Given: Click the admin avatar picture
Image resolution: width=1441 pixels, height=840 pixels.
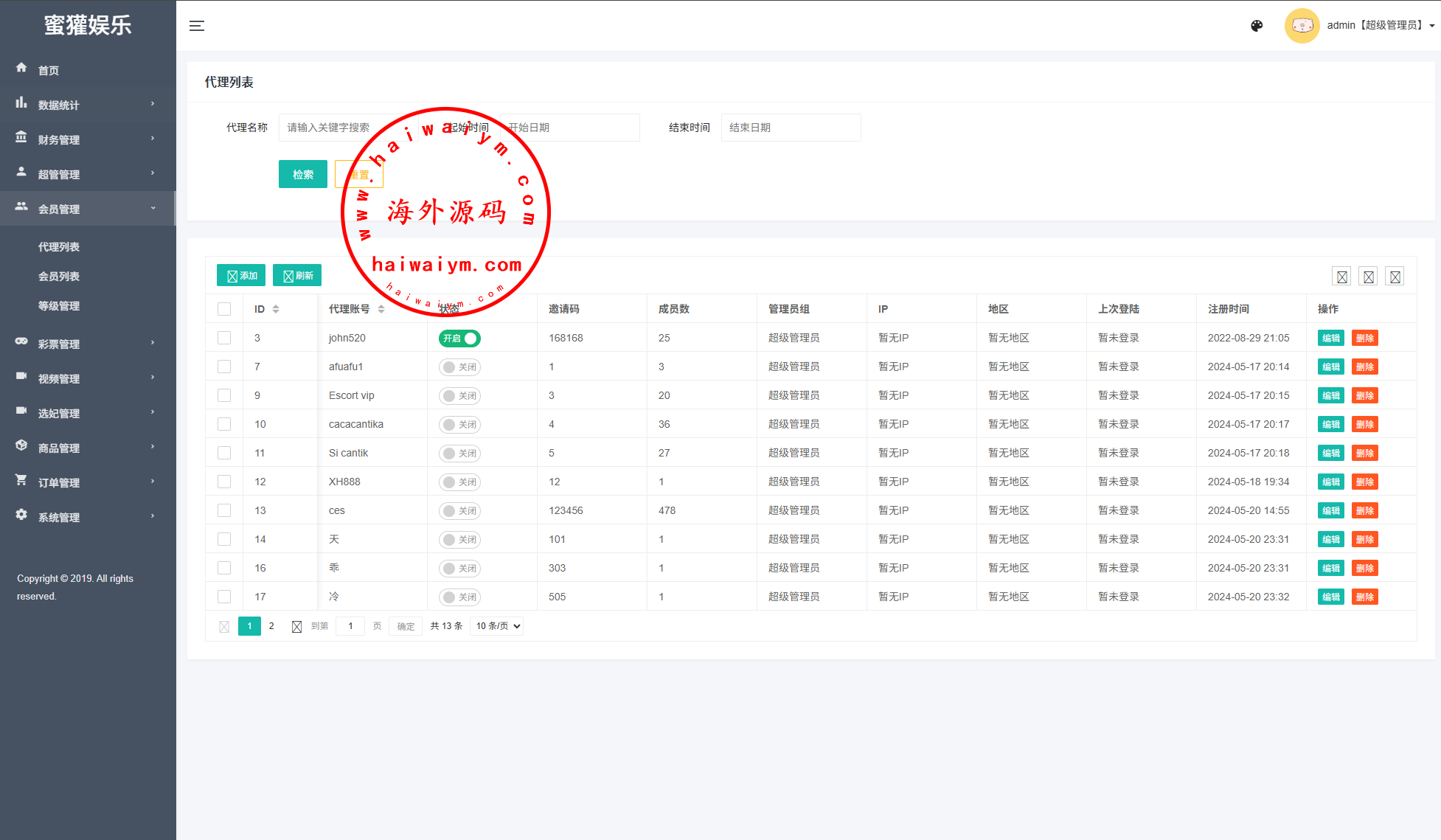Looking at the screenshot, I should coord(1302,26).
